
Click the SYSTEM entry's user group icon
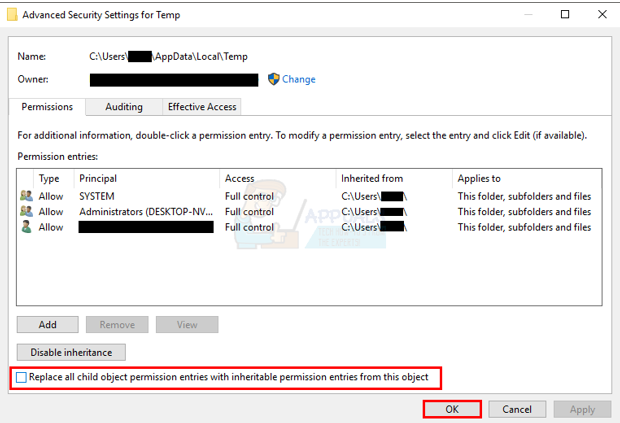point(26,196)
